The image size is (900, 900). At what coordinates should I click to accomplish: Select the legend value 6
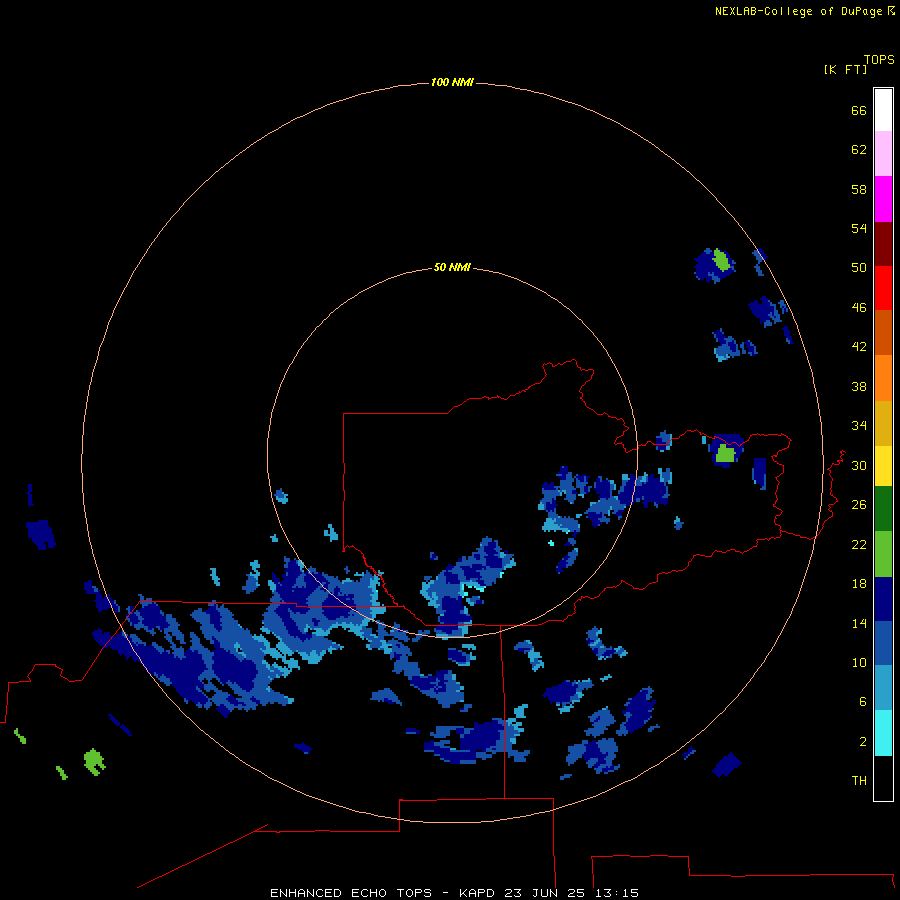point(863,701)
